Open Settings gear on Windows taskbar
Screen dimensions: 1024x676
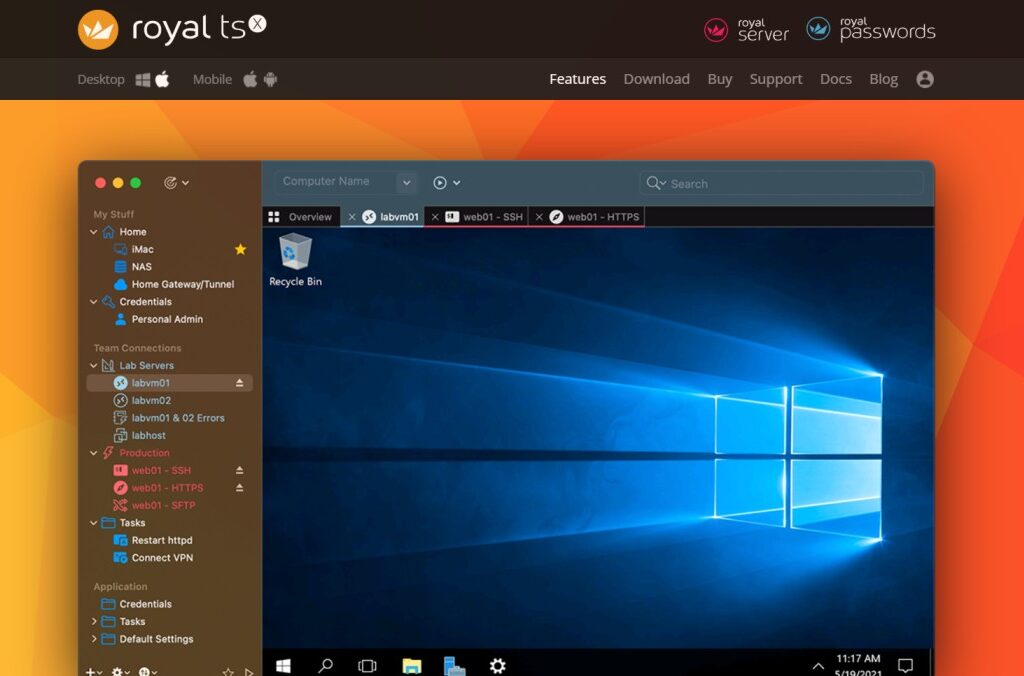(x=498, y=666)
